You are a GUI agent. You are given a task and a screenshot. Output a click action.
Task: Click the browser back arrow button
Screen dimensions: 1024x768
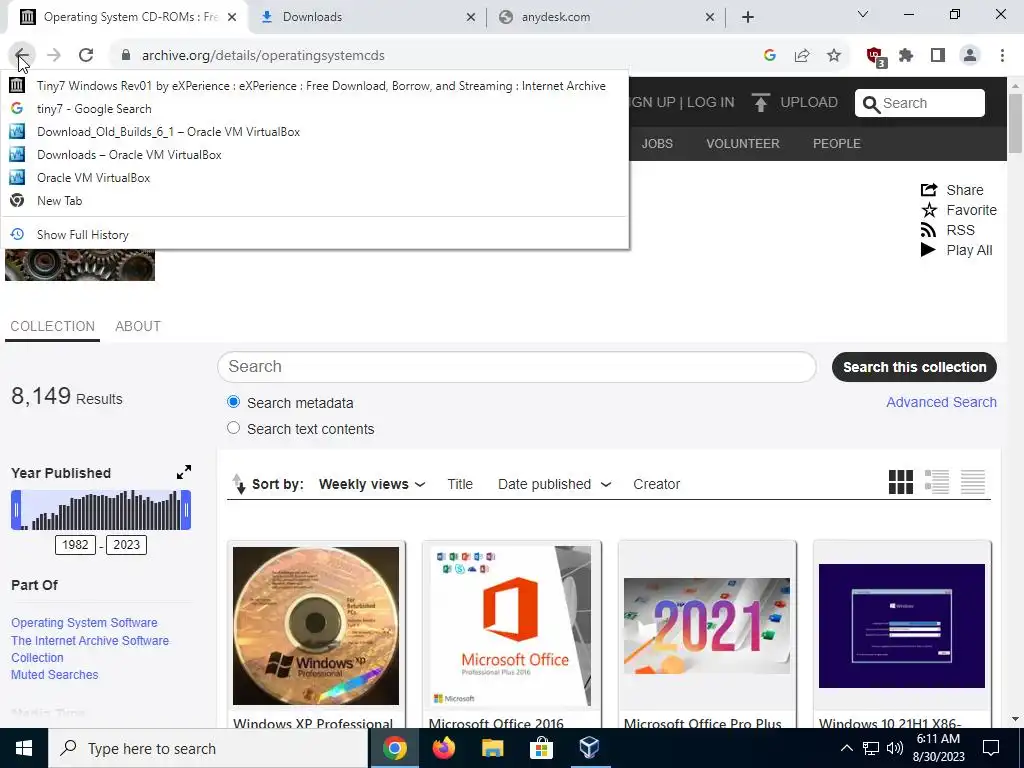[x=21, y=56]
